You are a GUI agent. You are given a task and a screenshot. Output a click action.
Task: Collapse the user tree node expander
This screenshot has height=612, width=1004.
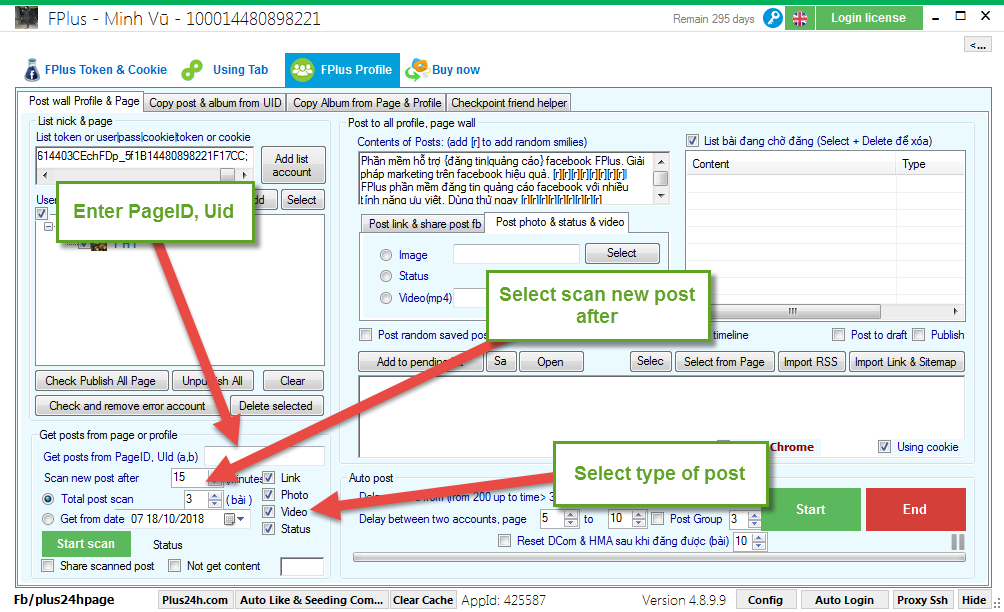click(x=48, y=227)
